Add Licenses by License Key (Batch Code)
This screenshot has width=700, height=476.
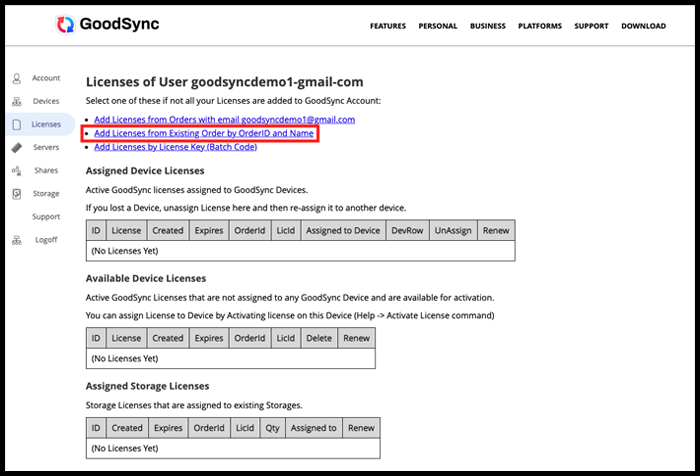tap(175, 147)
